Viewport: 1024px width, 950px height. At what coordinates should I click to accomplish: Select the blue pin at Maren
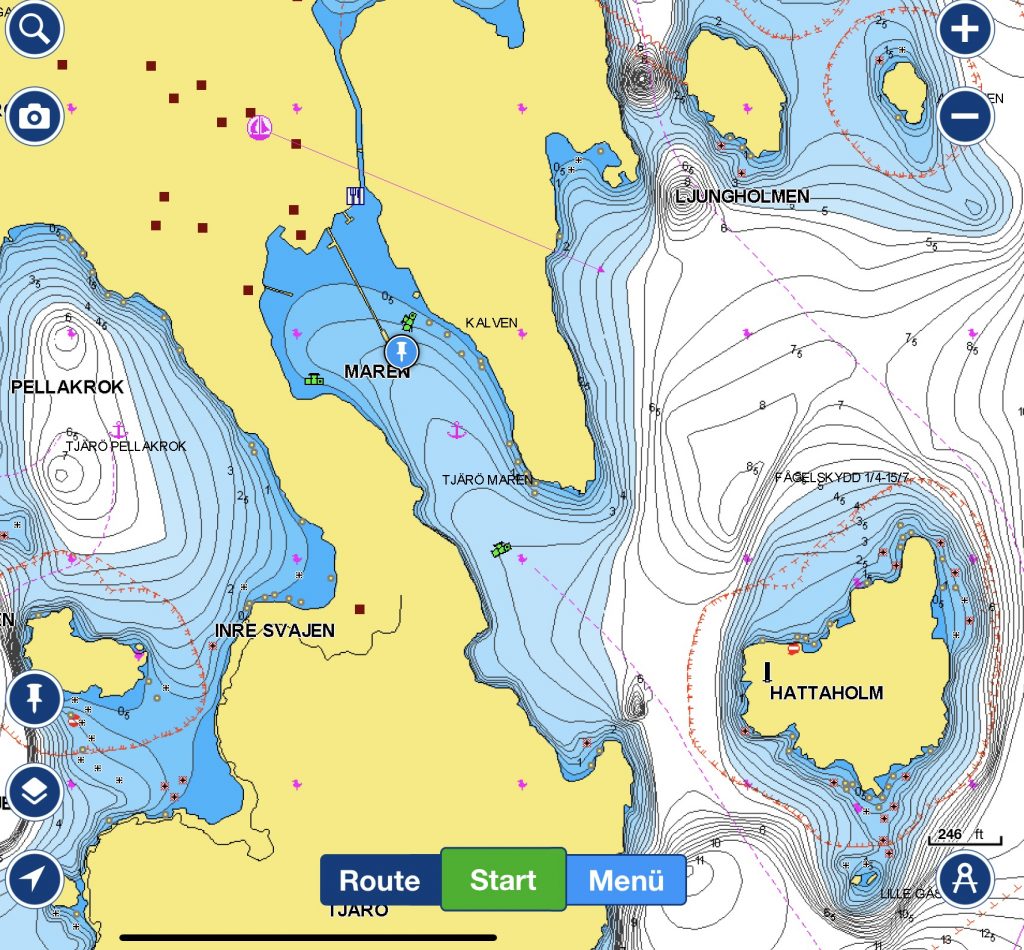402,351
